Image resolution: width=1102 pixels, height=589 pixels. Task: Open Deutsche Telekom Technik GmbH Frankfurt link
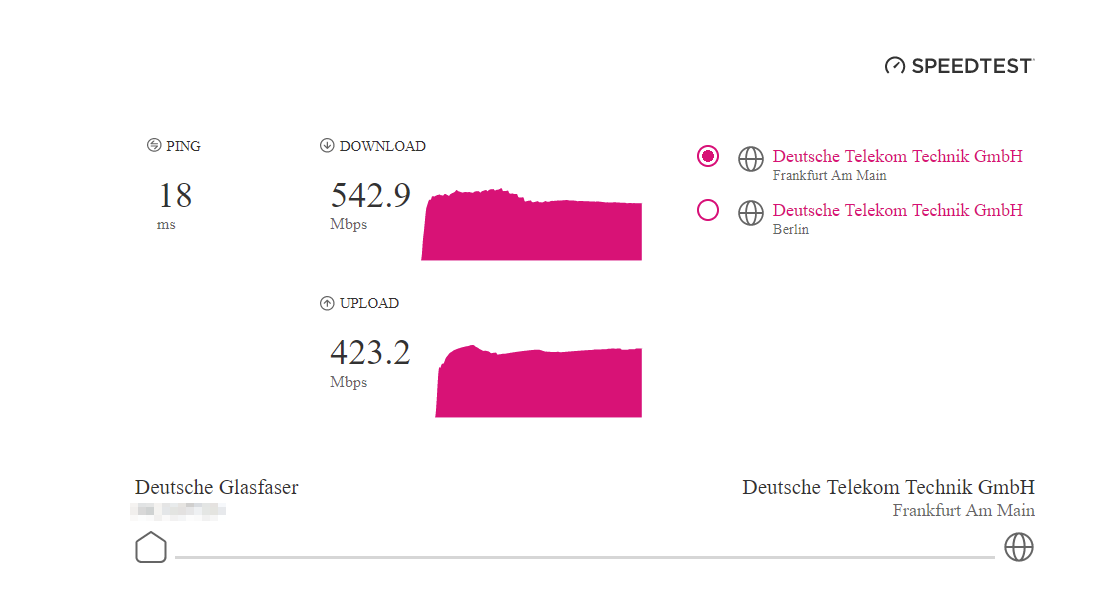(897, 156)
